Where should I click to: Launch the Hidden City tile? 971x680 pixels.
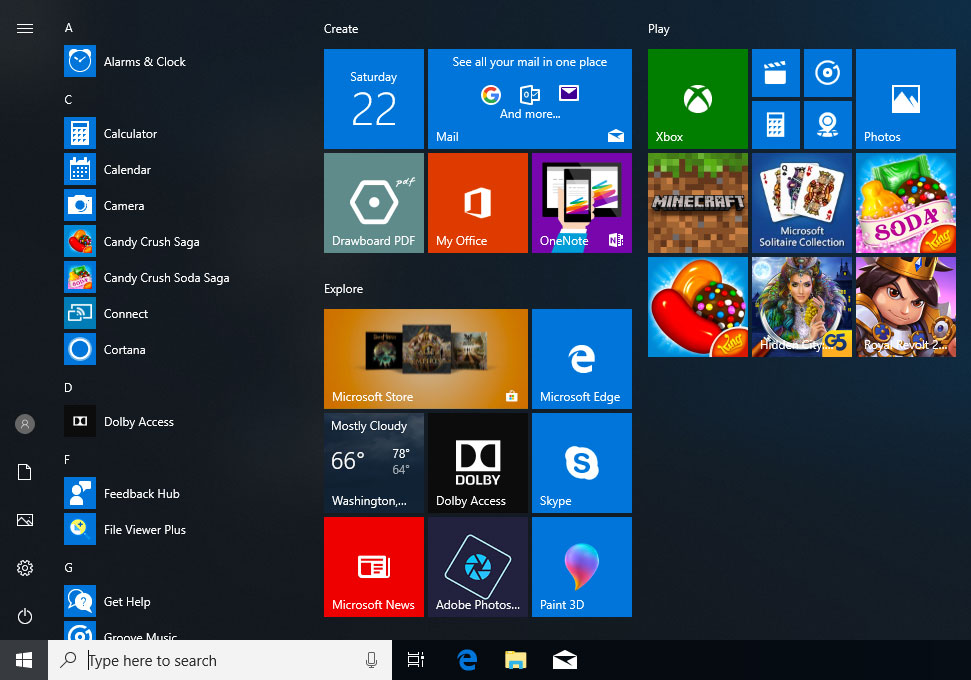pos(802,307)
